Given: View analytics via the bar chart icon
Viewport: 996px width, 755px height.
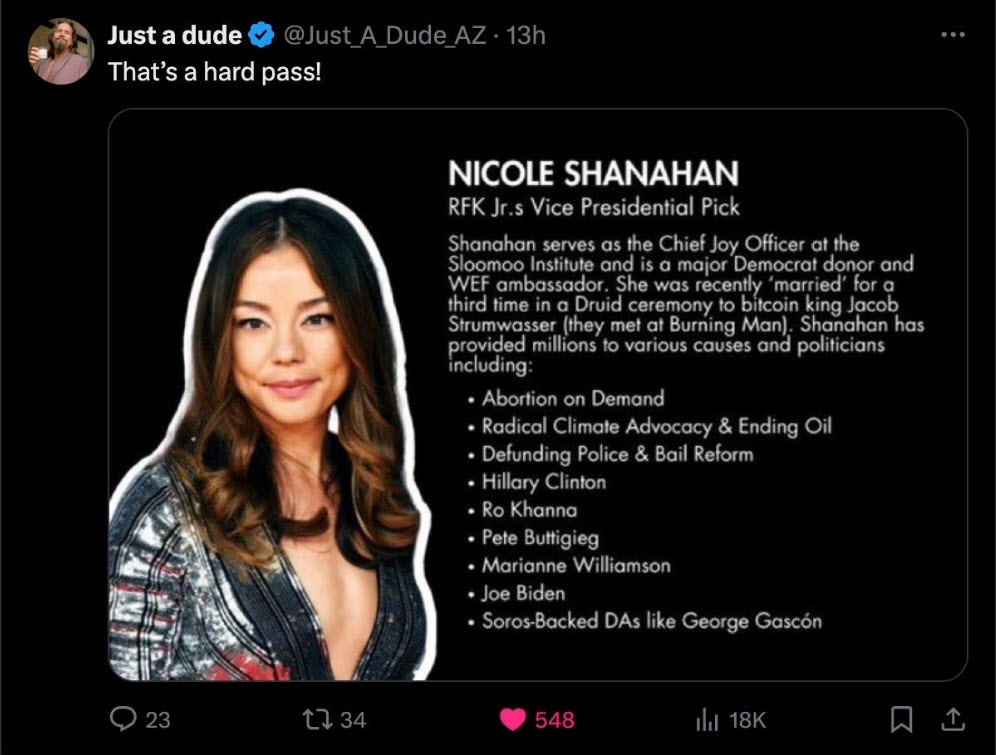Looking at the screenshot, I should 707,719.
